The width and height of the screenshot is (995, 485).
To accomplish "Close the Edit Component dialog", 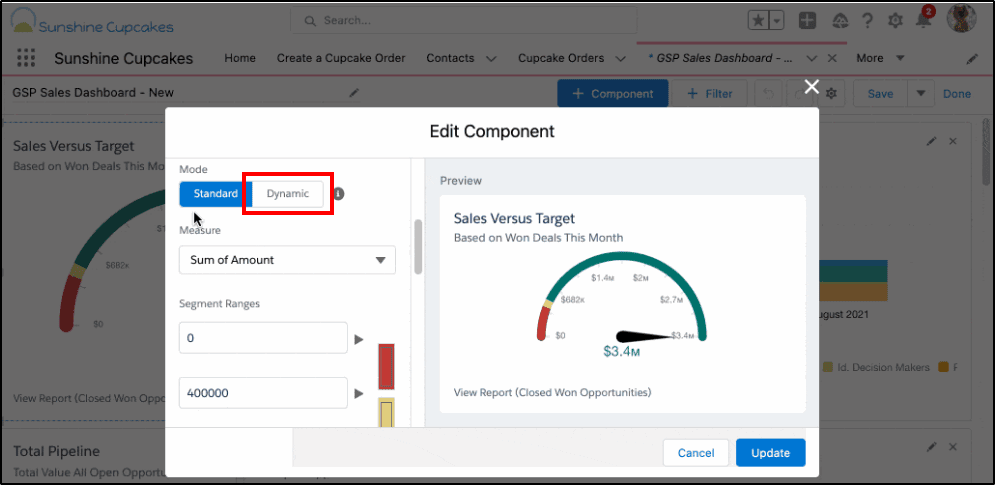I will [812, 87].
